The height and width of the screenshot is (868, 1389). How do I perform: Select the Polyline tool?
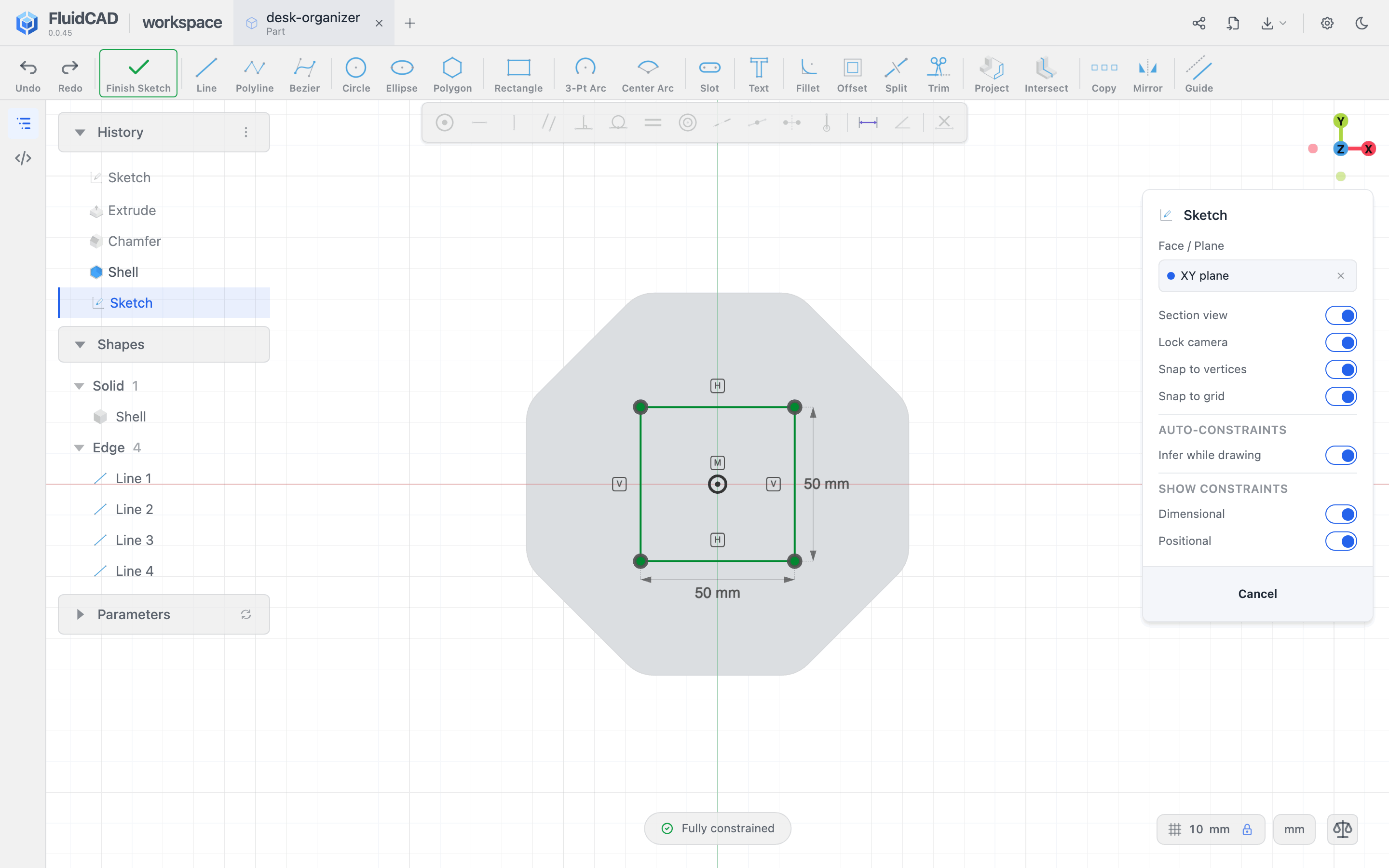click(x=254, y=74)
